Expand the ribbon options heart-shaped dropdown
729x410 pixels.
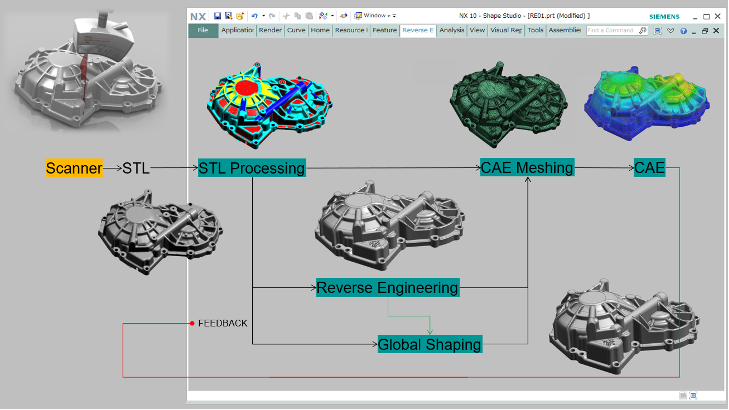pyautogui.click(x=670, y=31)
